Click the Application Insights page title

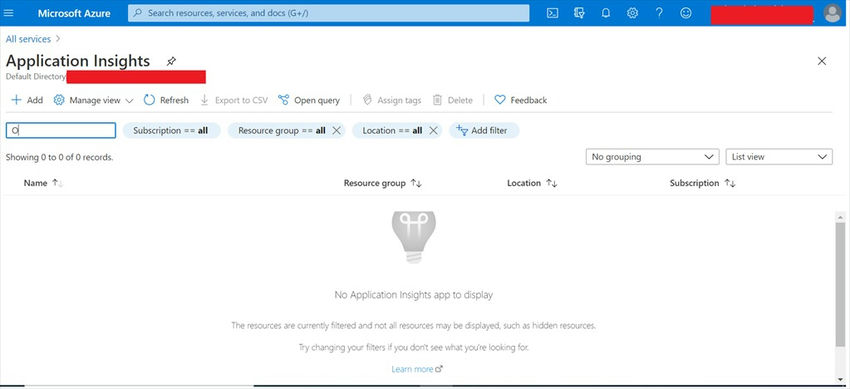tap(78, 61)
